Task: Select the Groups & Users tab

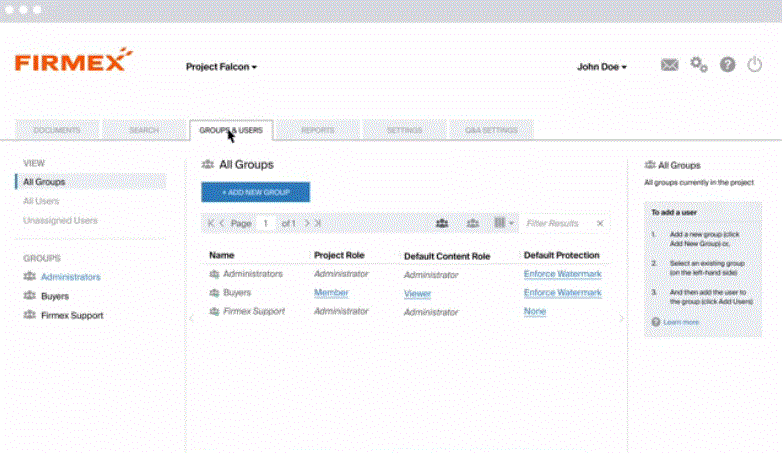Action: point(231,130)
